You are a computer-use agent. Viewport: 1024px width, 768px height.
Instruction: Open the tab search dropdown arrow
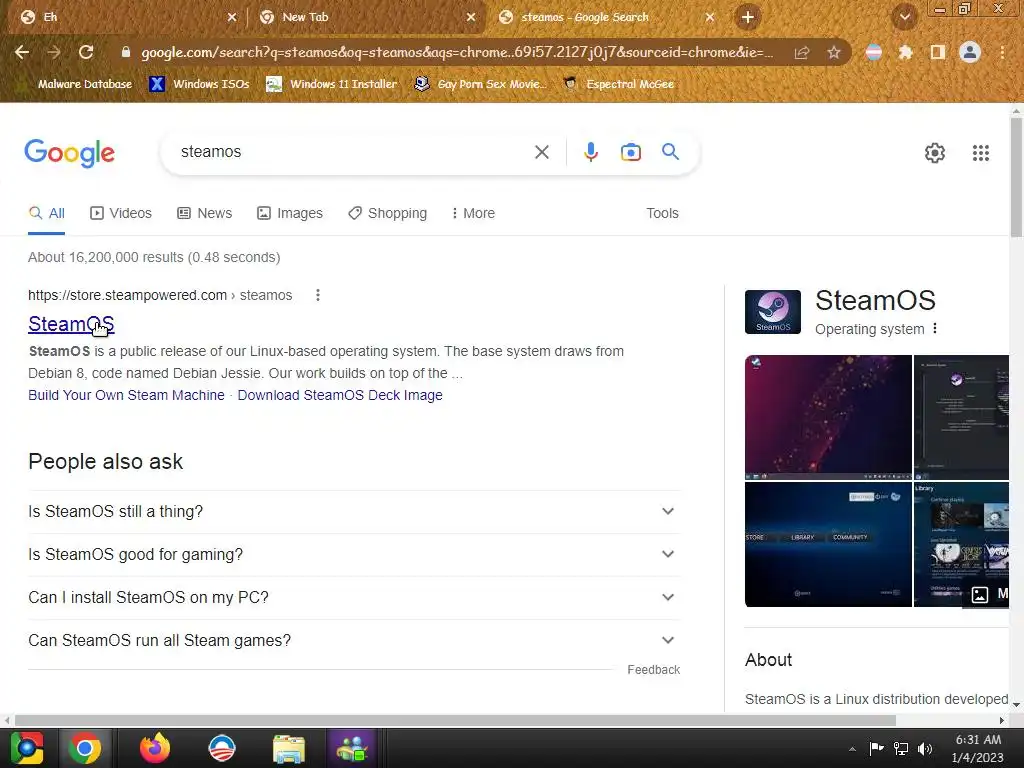click(904, 17)
